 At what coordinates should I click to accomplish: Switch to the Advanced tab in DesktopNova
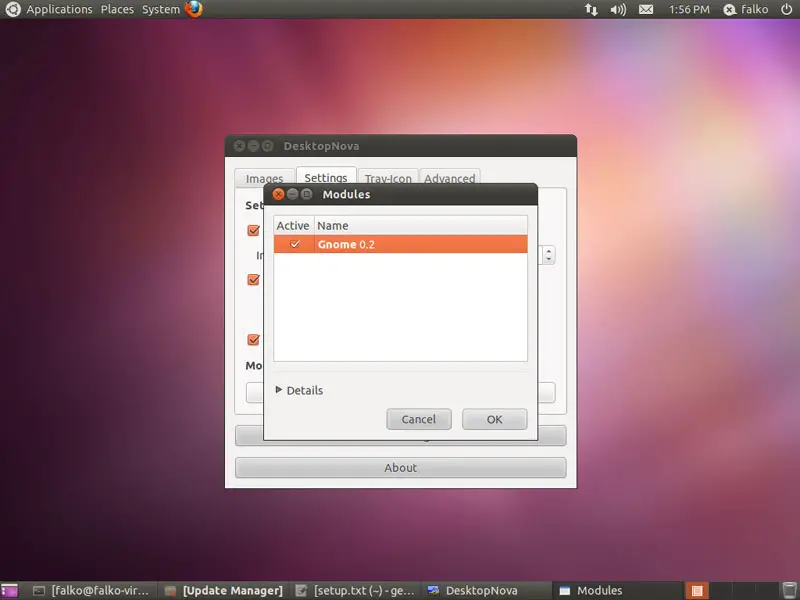[x=449, y=178]
